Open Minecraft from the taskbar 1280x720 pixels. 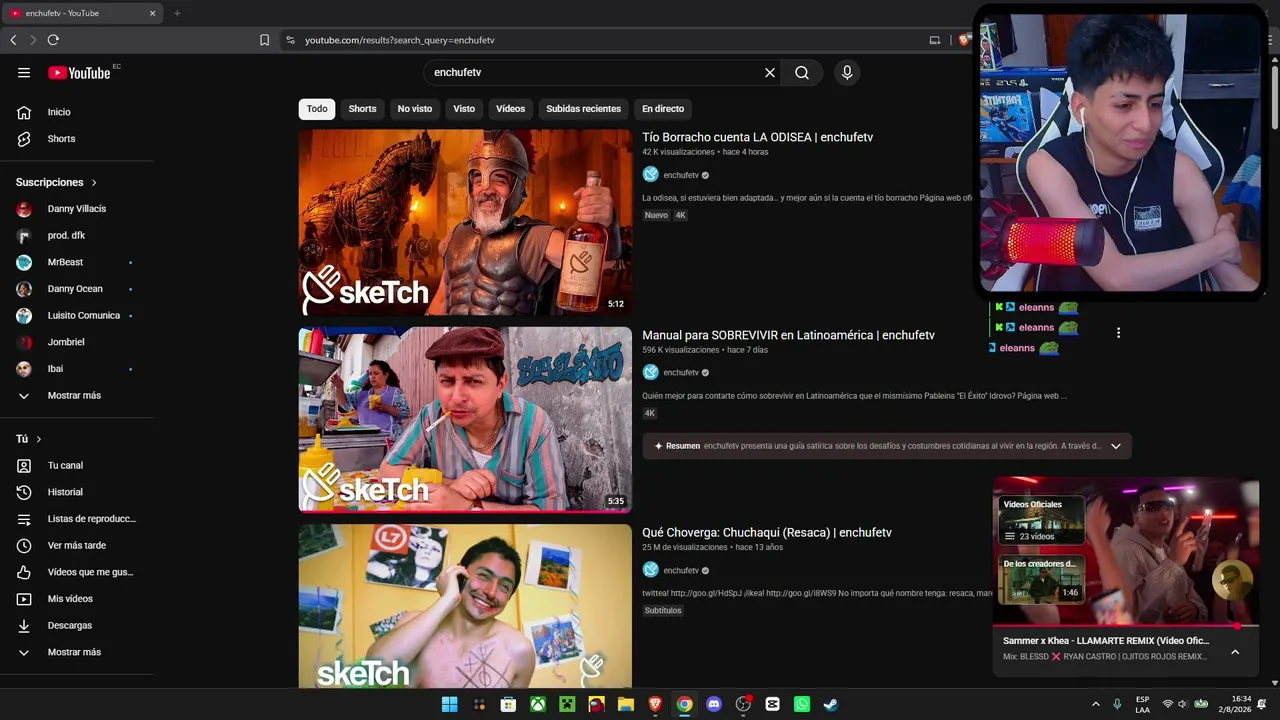[x=567, y=704]
